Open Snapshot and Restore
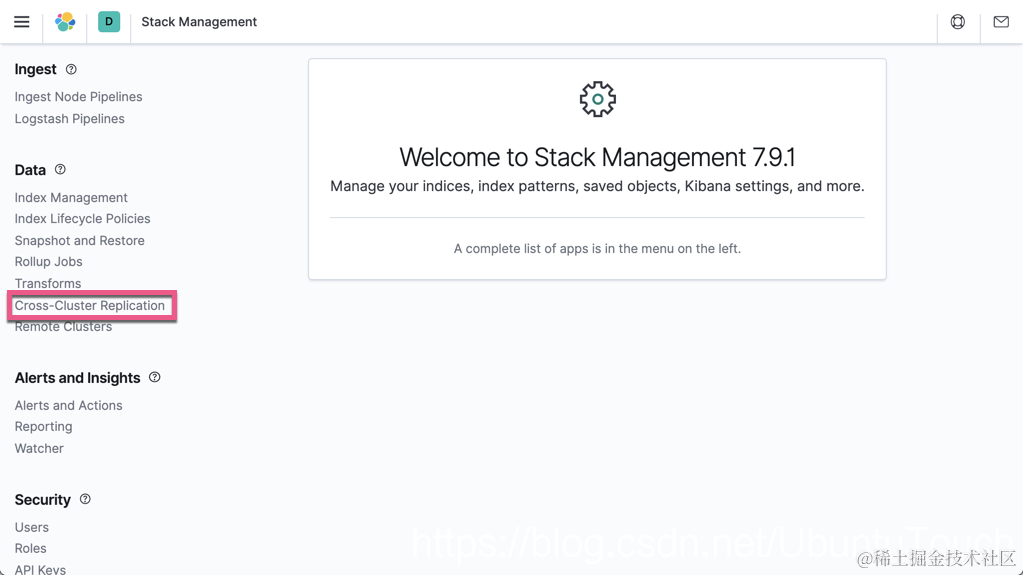Image resolution: width=1023 pixels, height=575 pixels. tap(80, 240)
